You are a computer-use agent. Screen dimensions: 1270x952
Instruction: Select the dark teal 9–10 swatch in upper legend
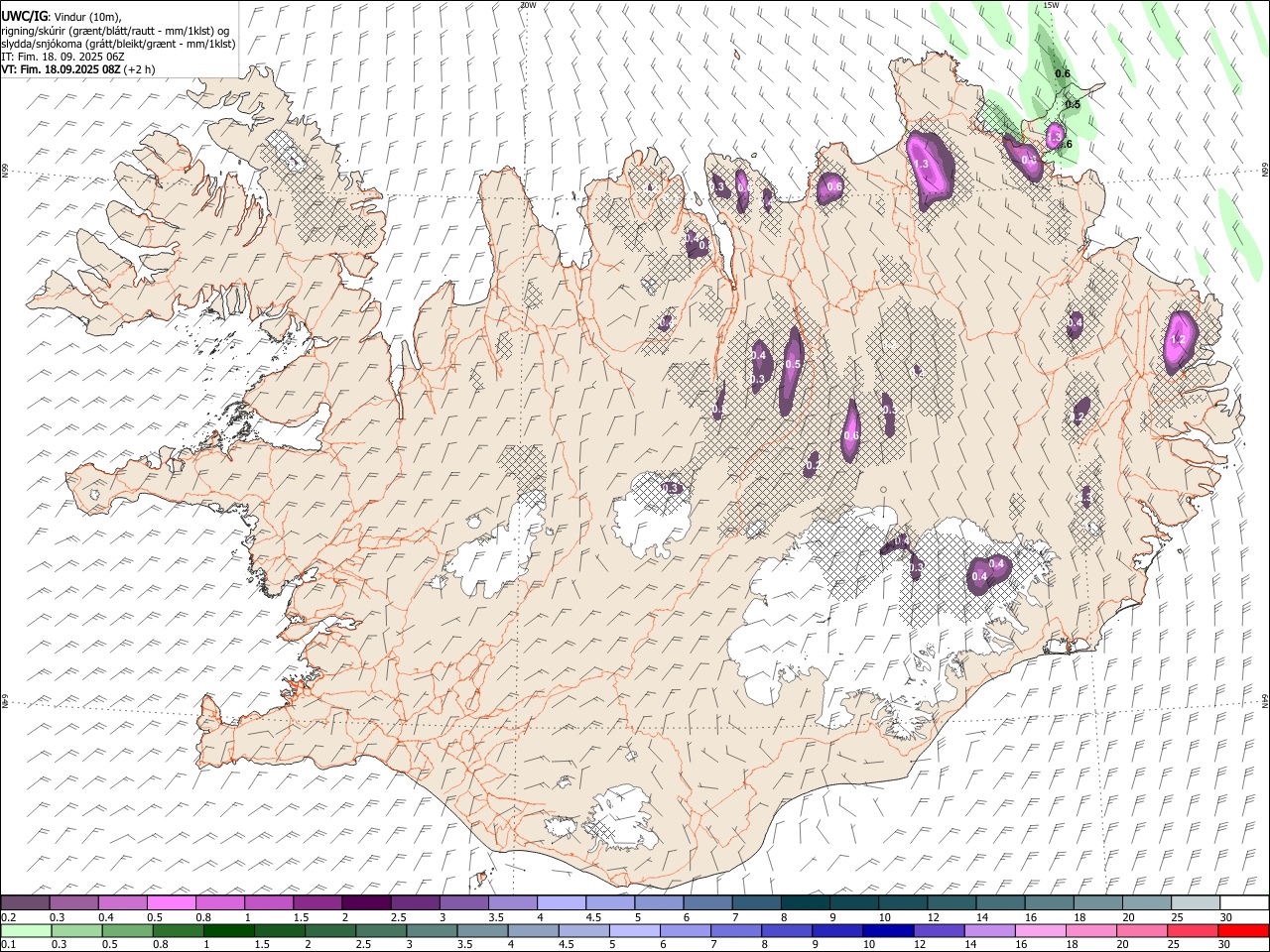point(853,903)
